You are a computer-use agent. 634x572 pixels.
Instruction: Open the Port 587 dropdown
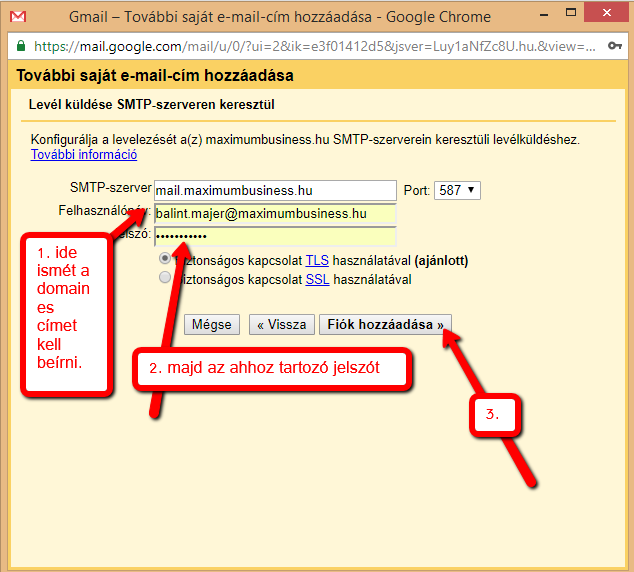pos(457,190)
